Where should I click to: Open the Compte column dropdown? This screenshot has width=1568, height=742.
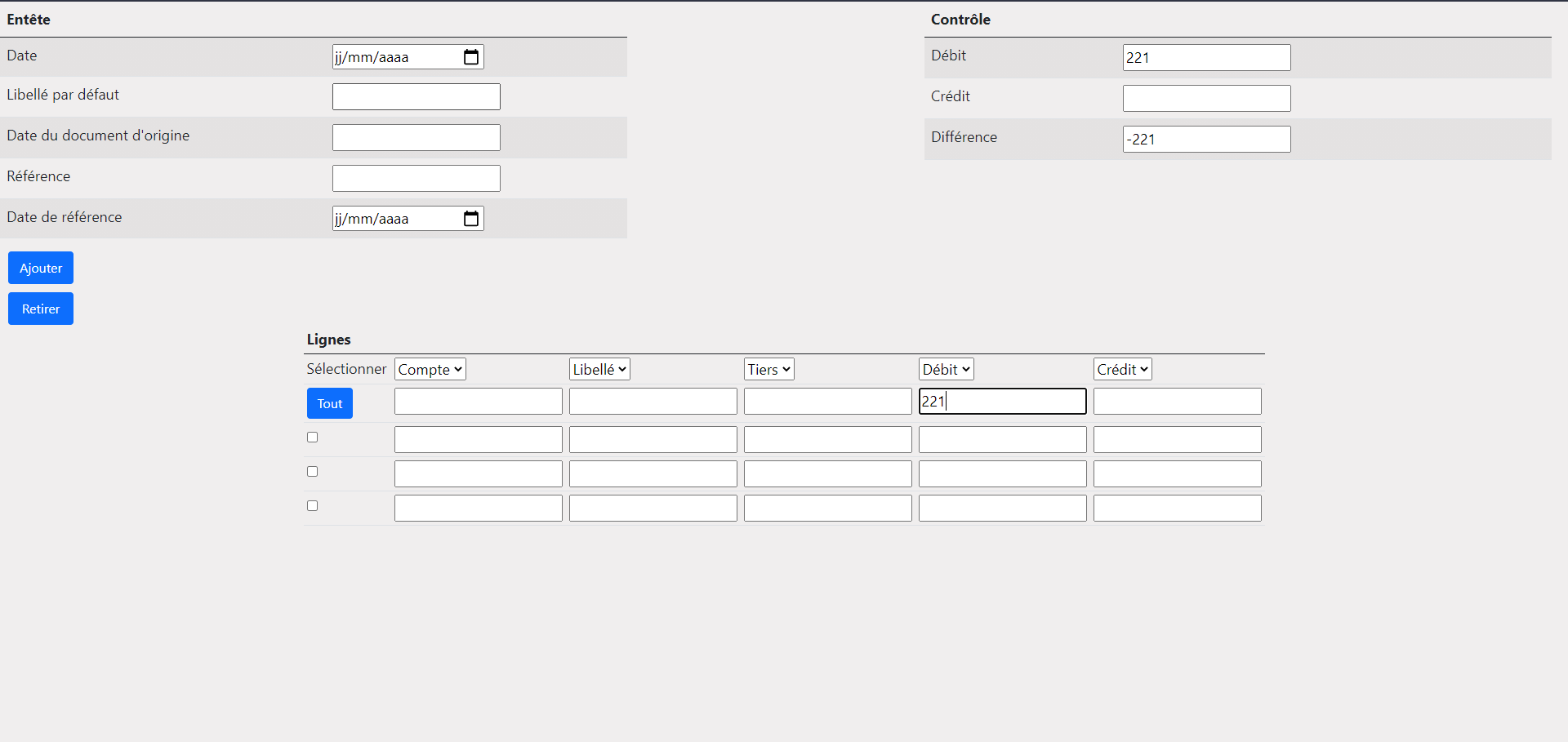coord(430,370)
